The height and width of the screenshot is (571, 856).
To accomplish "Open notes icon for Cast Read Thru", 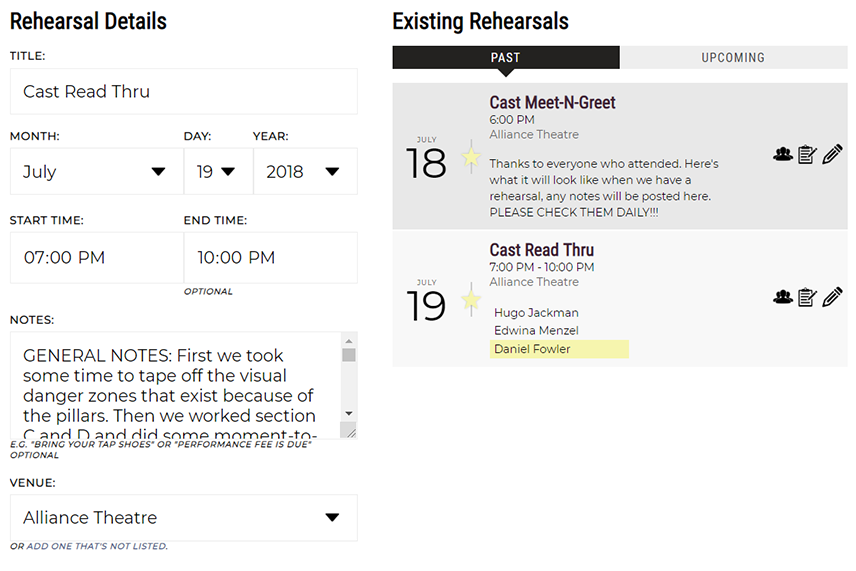I will click(x=807, y=297).
